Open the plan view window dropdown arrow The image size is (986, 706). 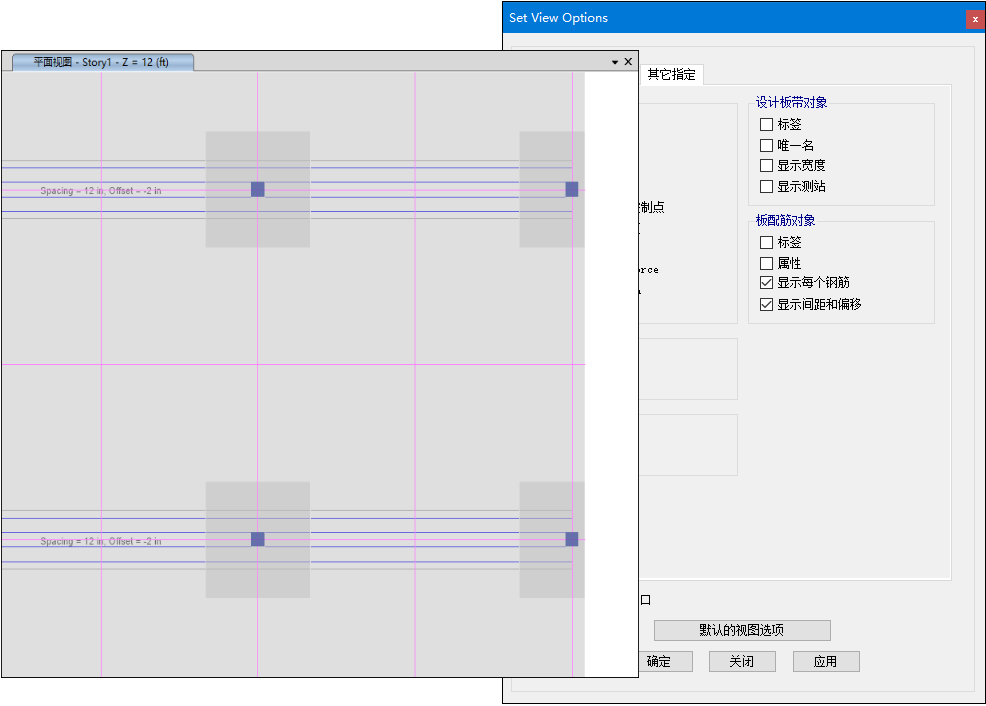(615, 62)
